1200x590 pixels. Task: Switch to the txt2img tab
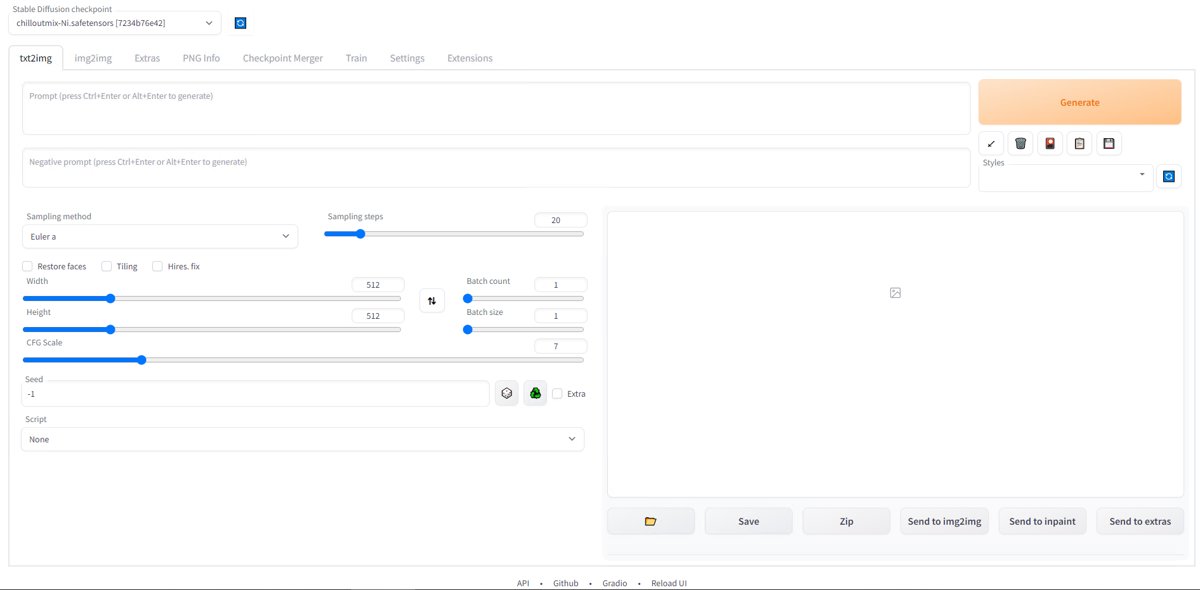click(36, 58)
